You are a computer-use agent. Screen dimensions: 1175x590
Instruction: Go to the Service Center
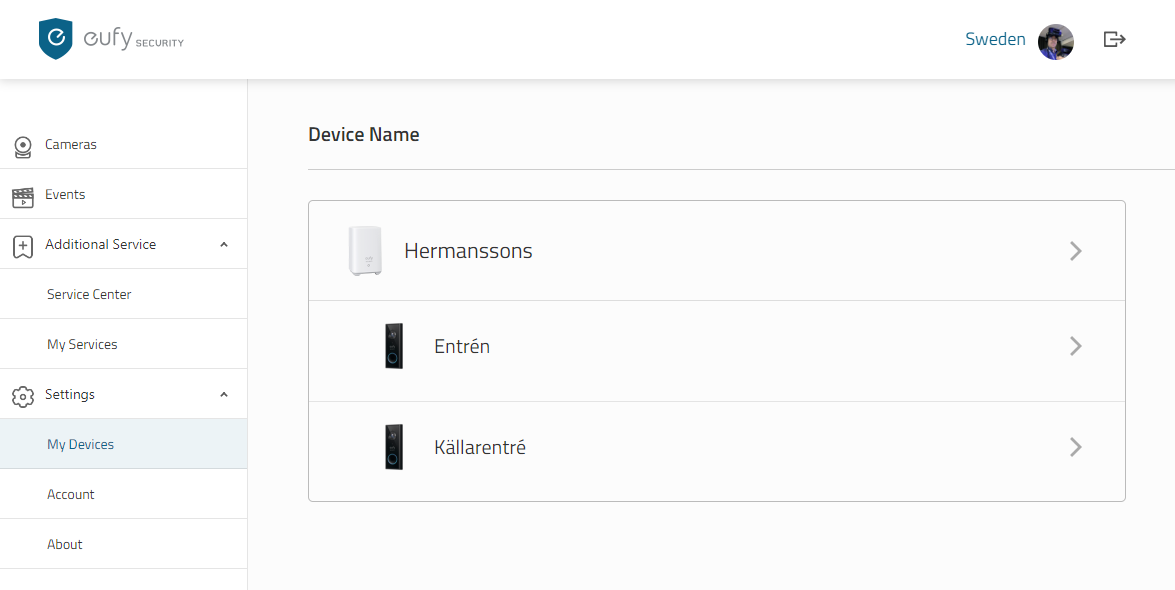click(x=89, y=293)
